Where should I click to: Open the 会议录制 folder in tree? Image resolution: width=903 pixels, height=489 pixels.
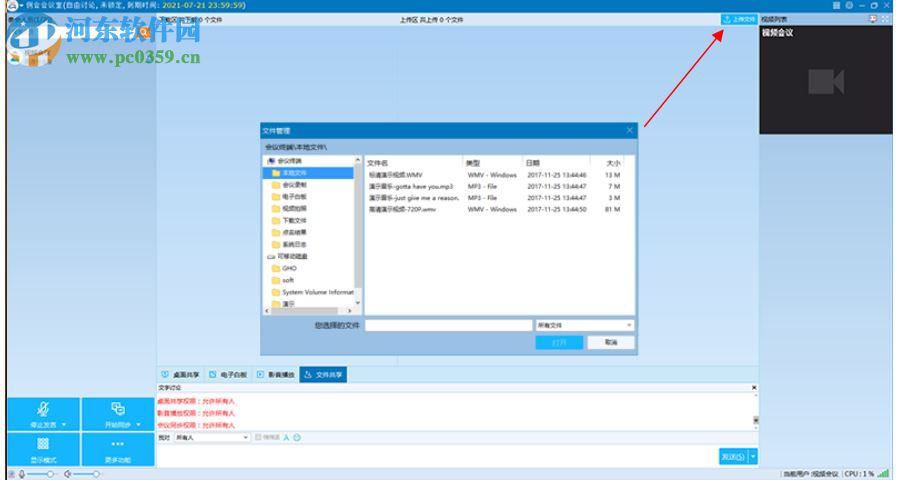289,185
